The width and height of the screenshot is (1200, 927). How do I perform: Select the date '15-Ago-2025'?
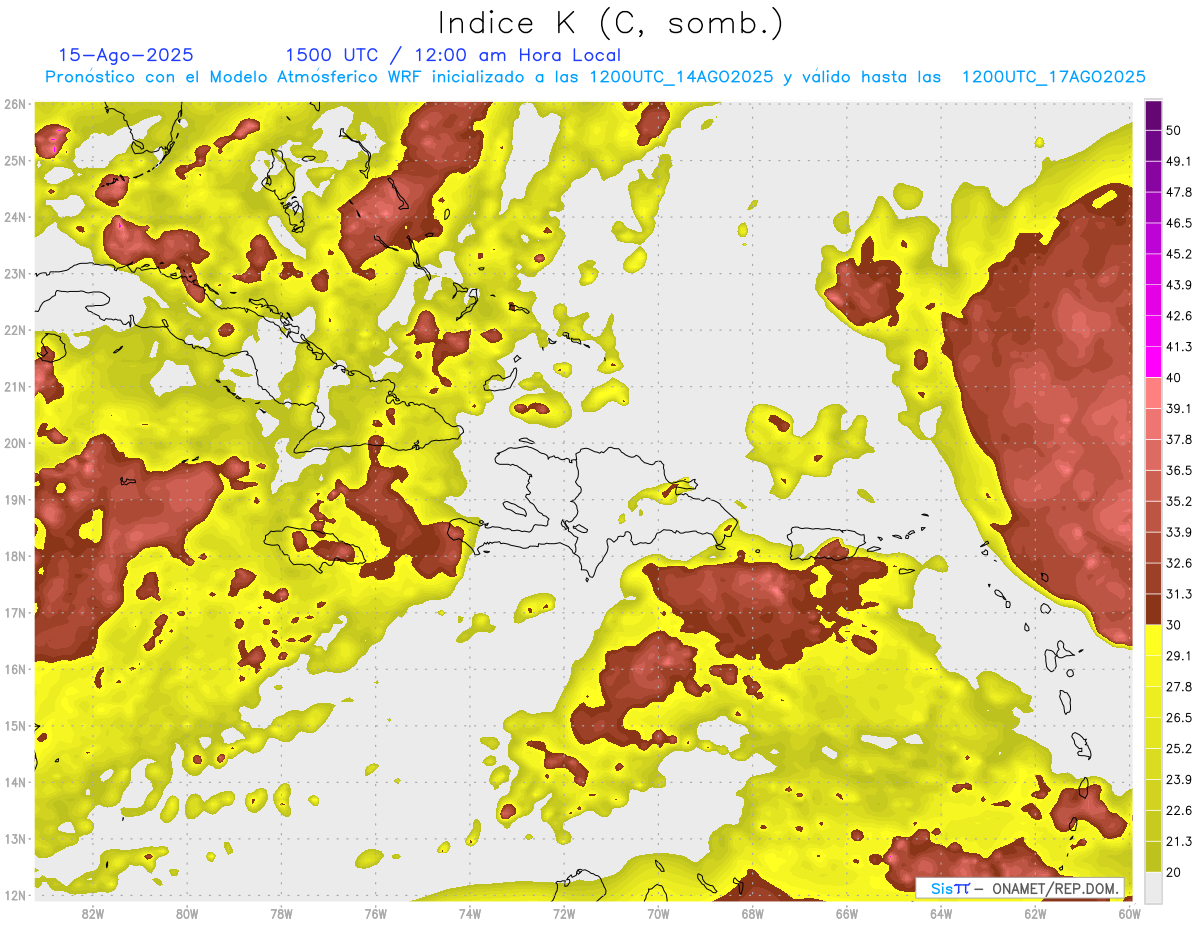[126, 55]
